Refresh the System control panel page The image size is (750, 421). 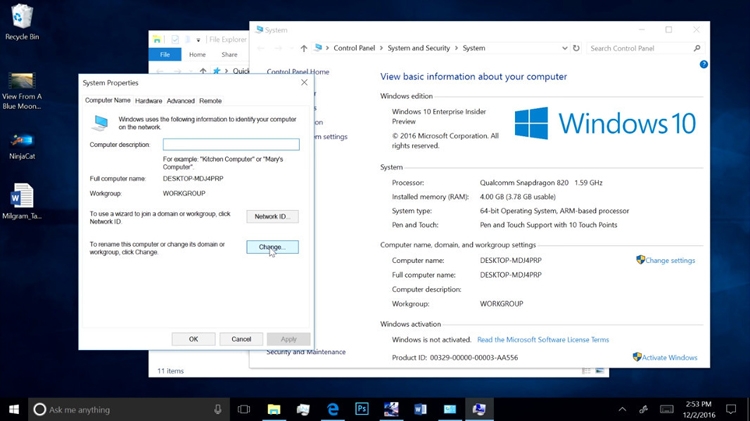click(576, 48)
